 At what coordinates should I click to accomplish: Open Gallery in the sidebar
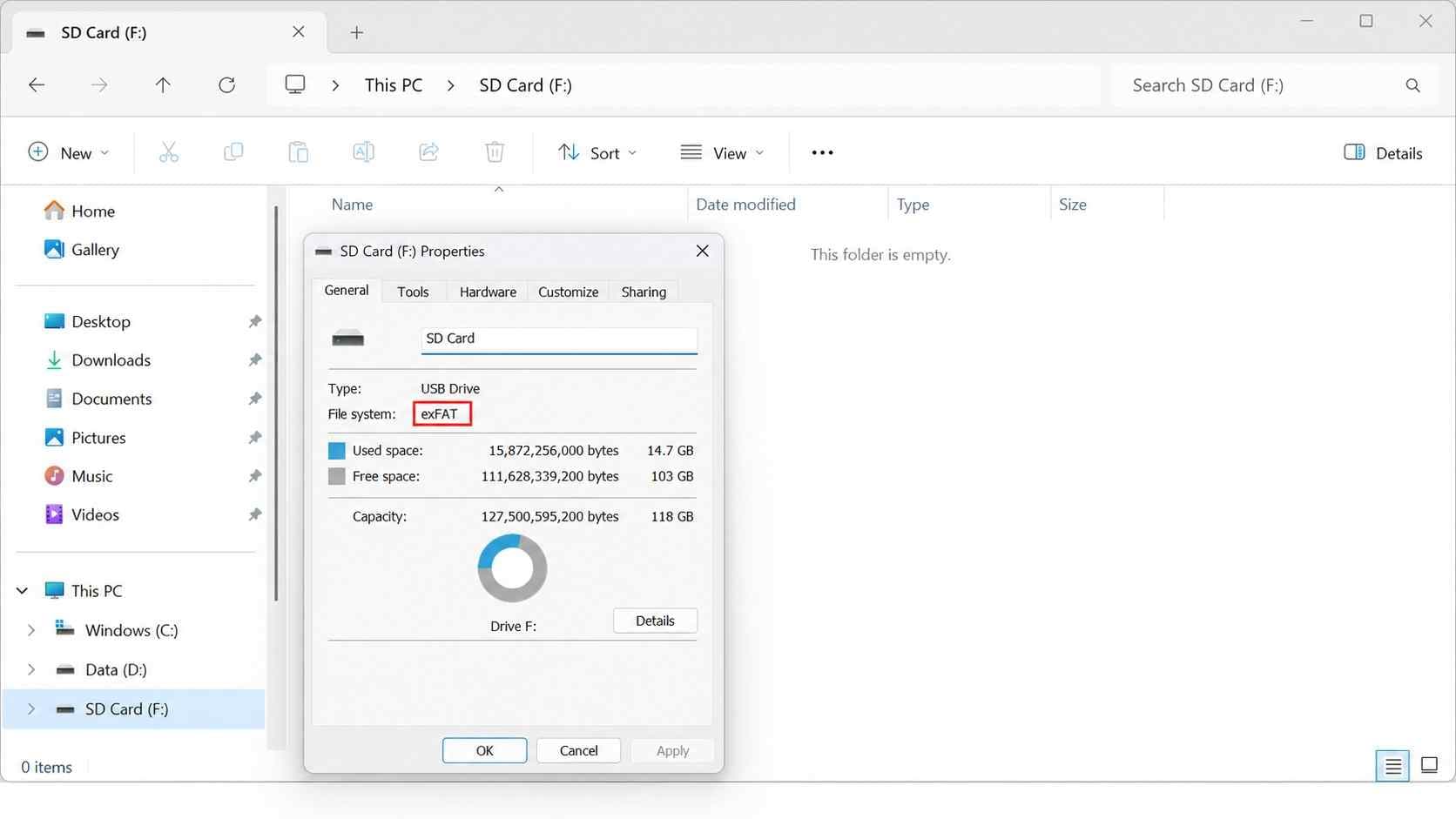[81, 250]
